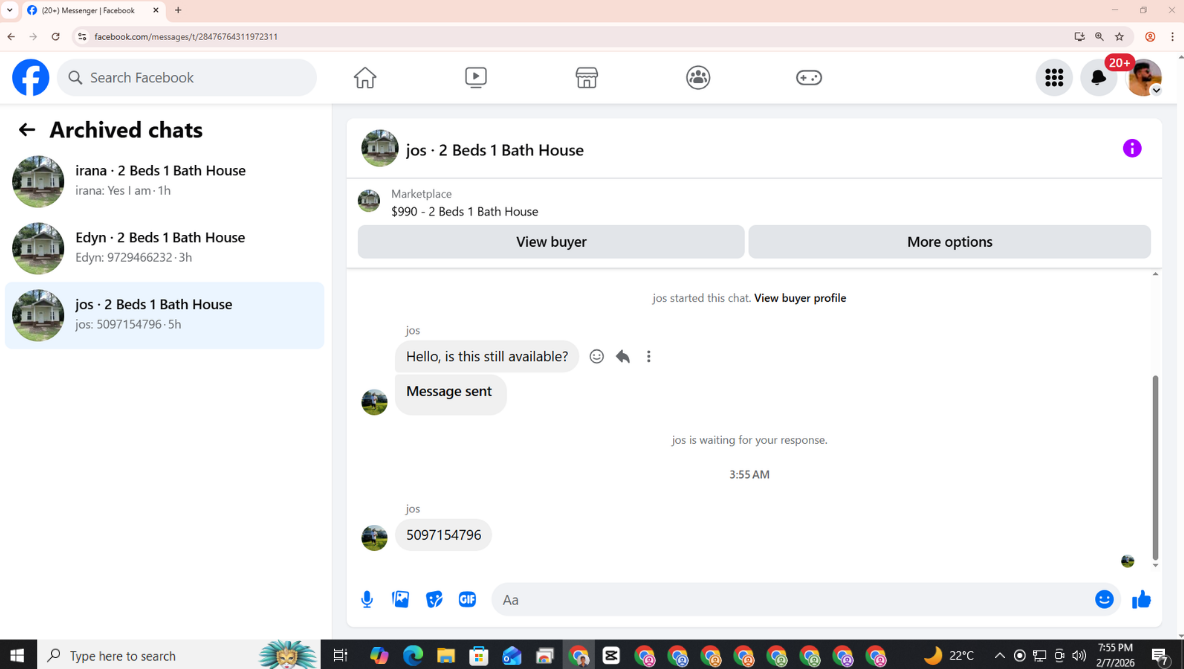Open Task View on the taskbar
The image size is (1184, 669).
tap(341, 655)
